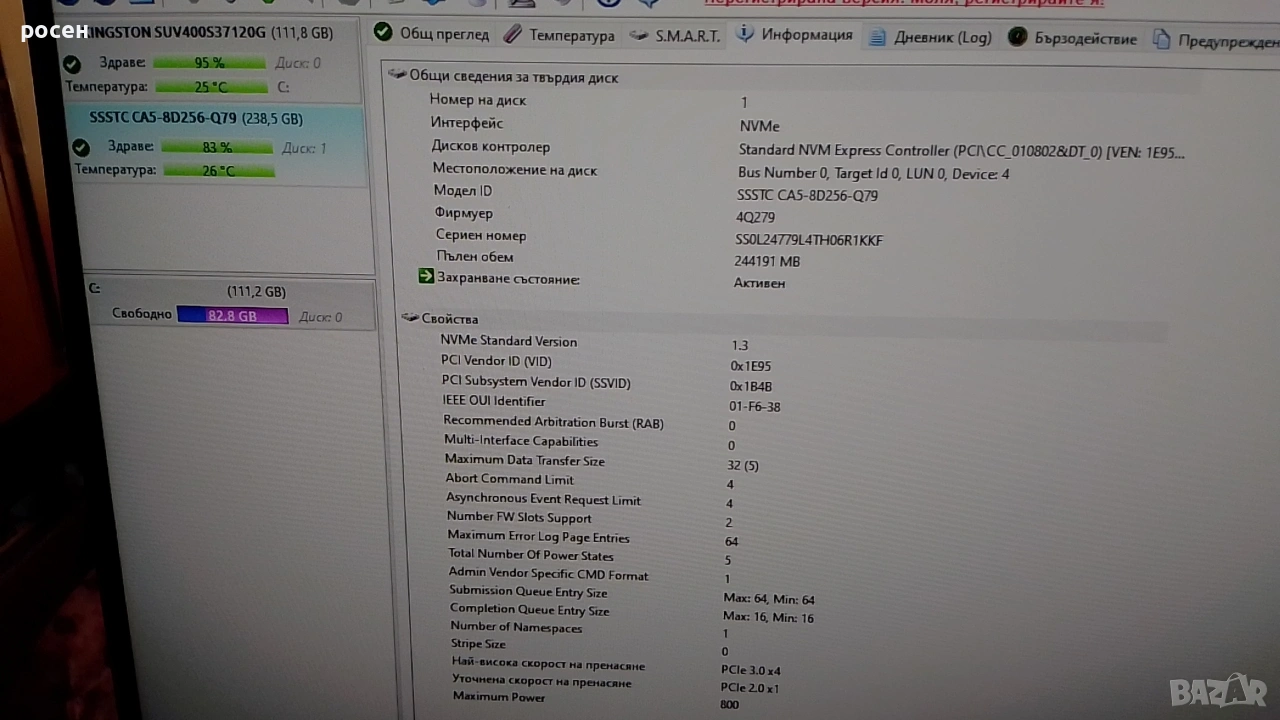Click the 'NVMe Standard Version' label
Viewport: 1280px width, 720px height.
[x=508, y=341]
